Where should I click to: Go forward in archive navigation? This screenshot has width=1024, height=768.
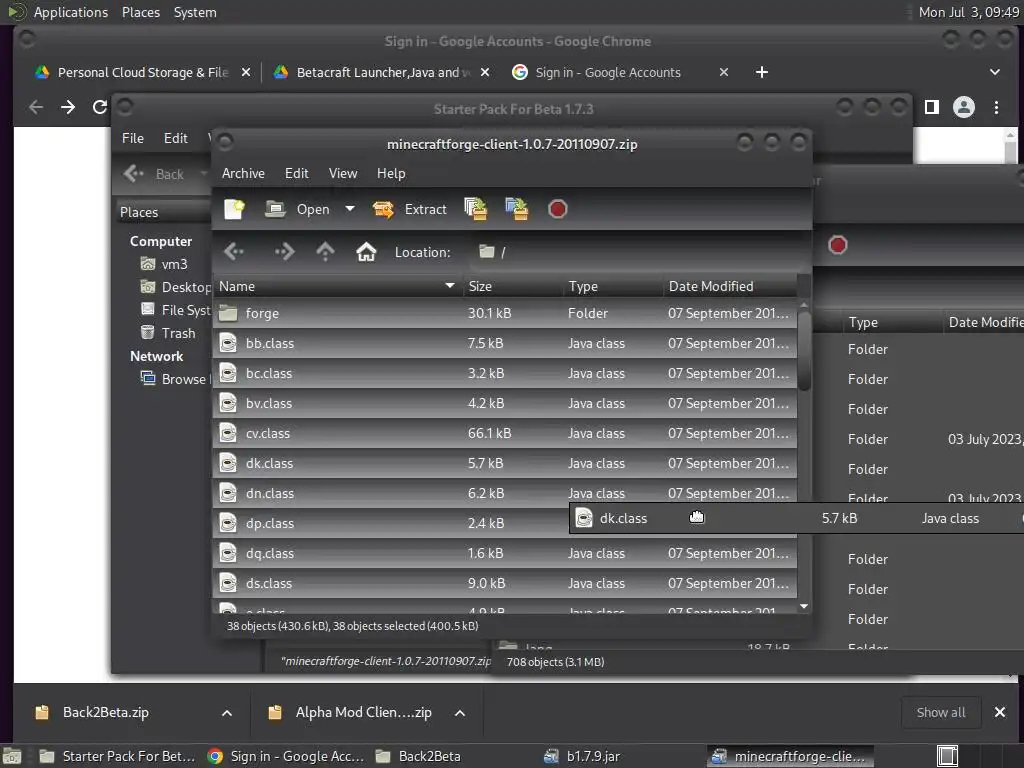pyautogui.click(x=284, y=251)
